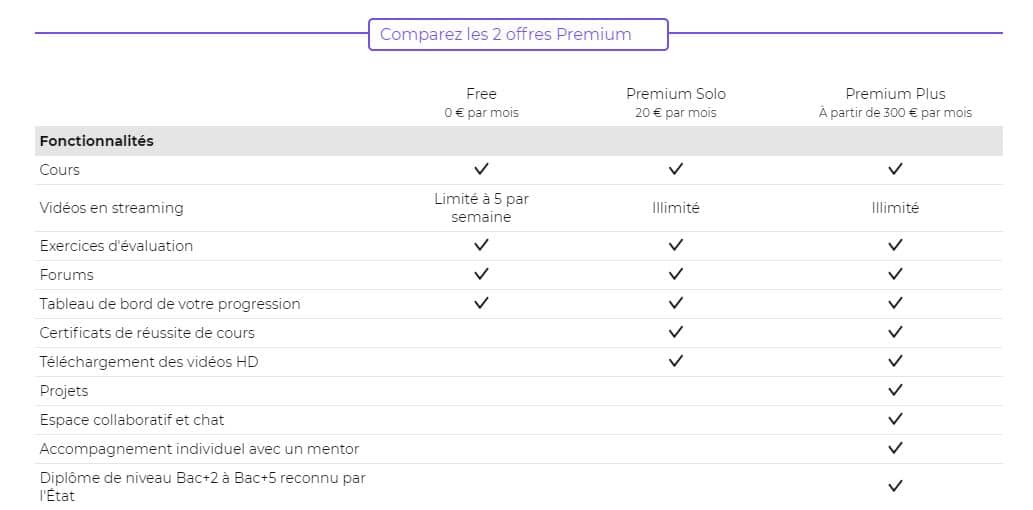The width and height of the screenshot is (1033, 510).
Task: Click "Limité à 5 par semaine" text
Action: [x=481, y=208]
